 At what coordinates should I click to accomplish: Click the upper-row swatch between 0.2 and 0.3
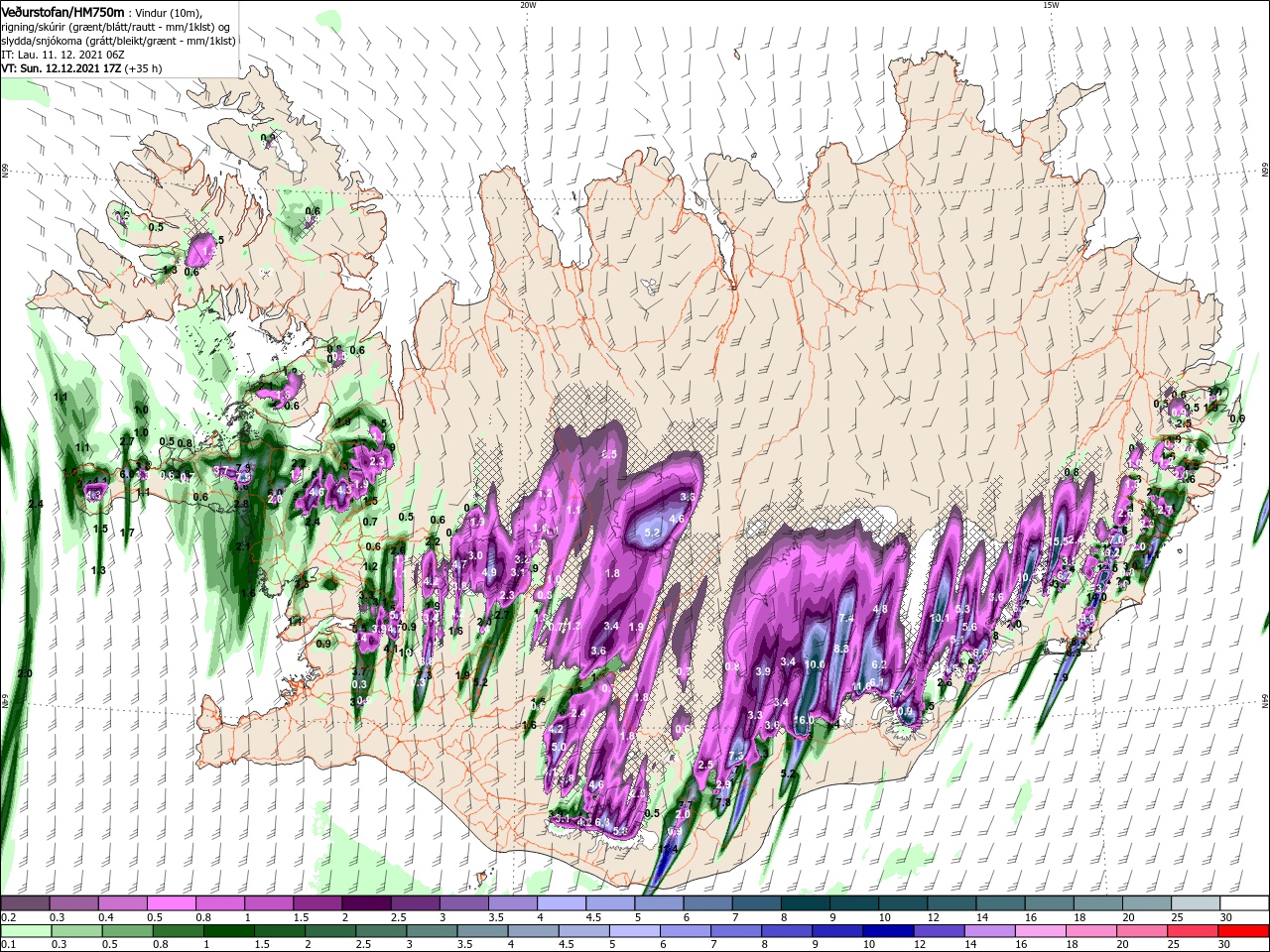[x=25, y=903]
